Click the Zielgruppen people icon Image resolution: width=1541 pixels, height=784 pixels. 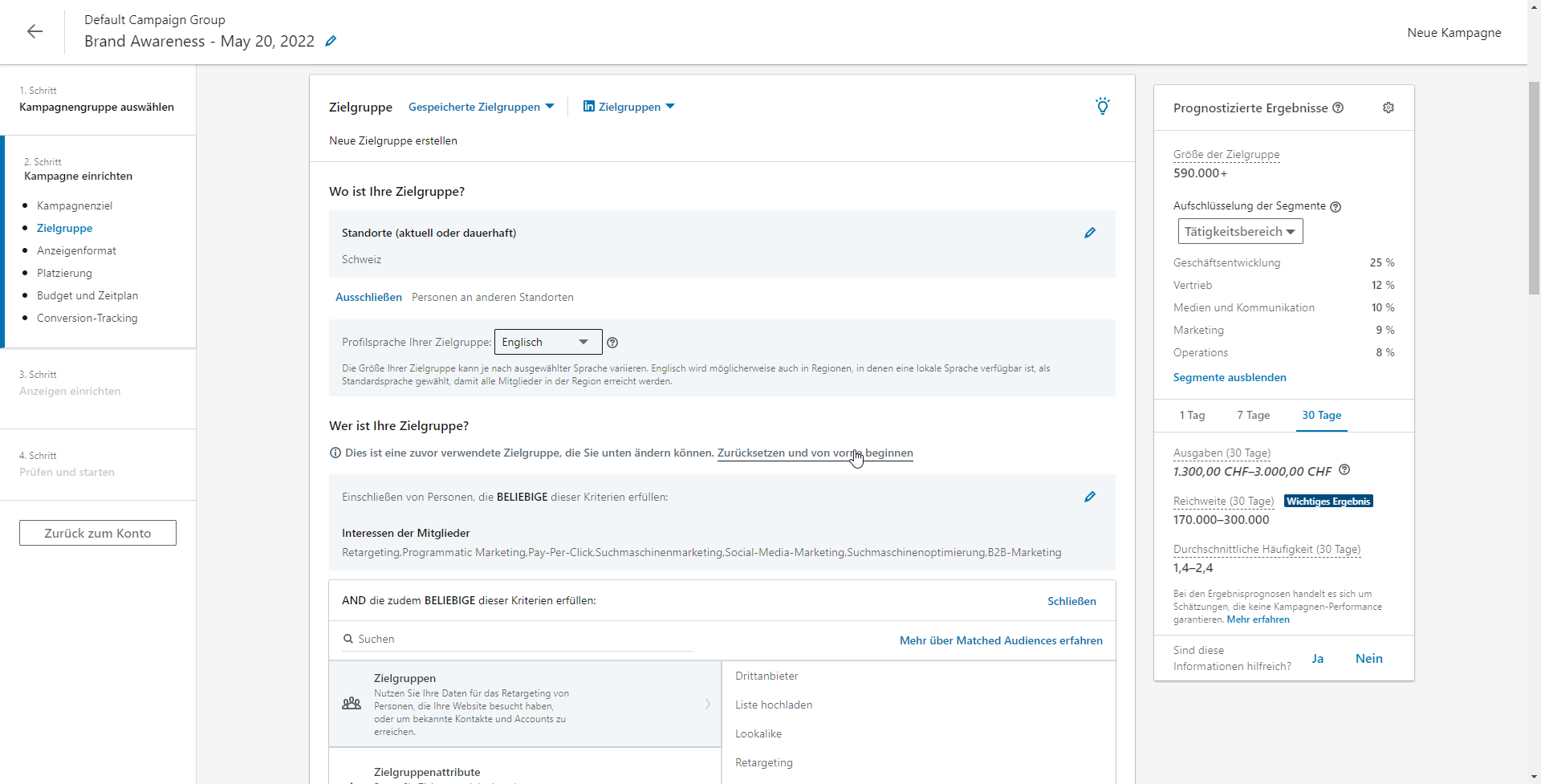(x=352, y=704)
